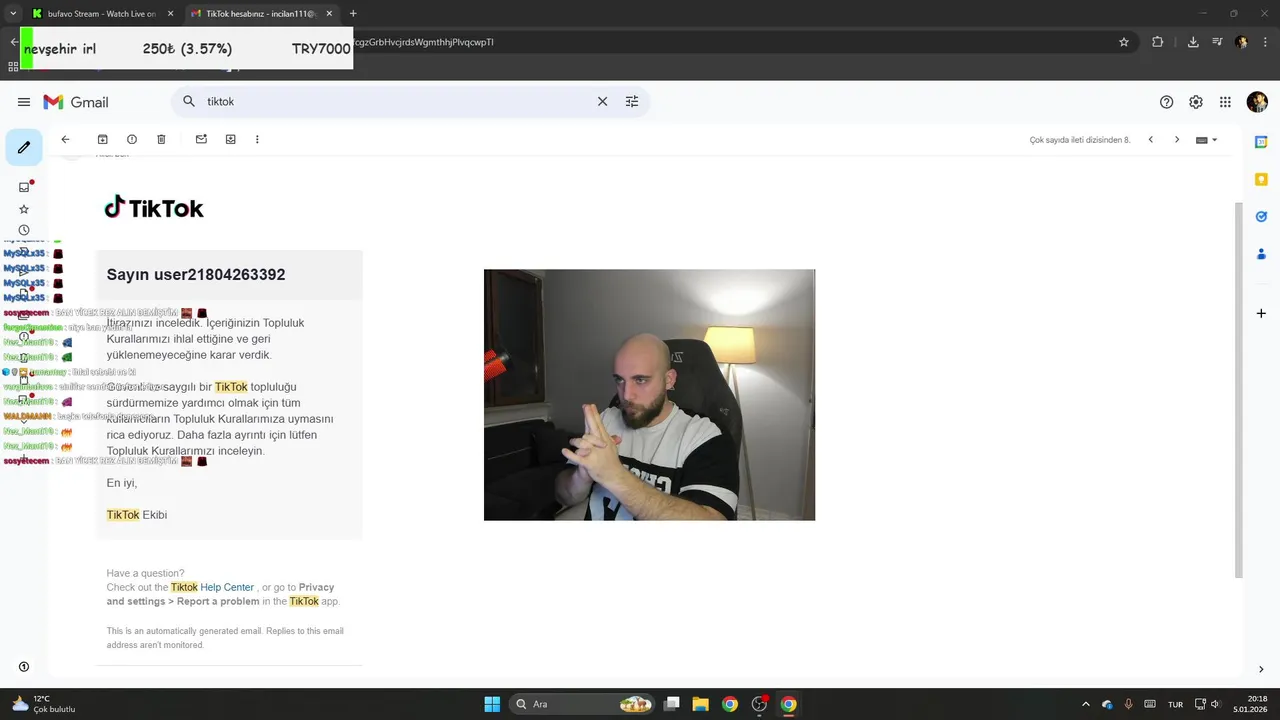1280x720 pixels.
Task: Open TUR language input indicator
Action: (x=1176, y=704)
